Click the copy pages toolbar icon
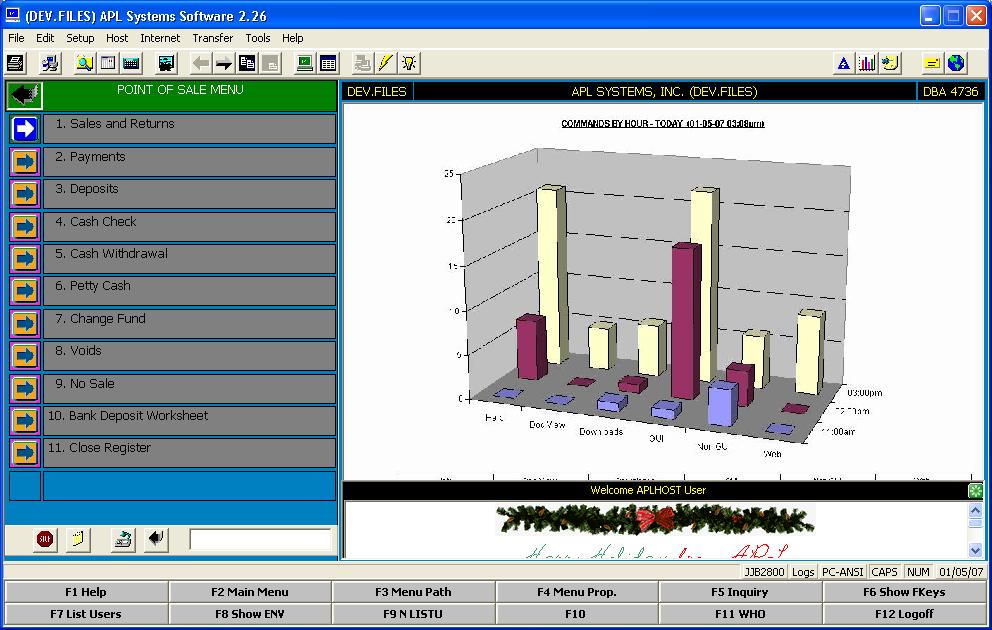Viewport: 992px width, 630px height. coord(247,63)
